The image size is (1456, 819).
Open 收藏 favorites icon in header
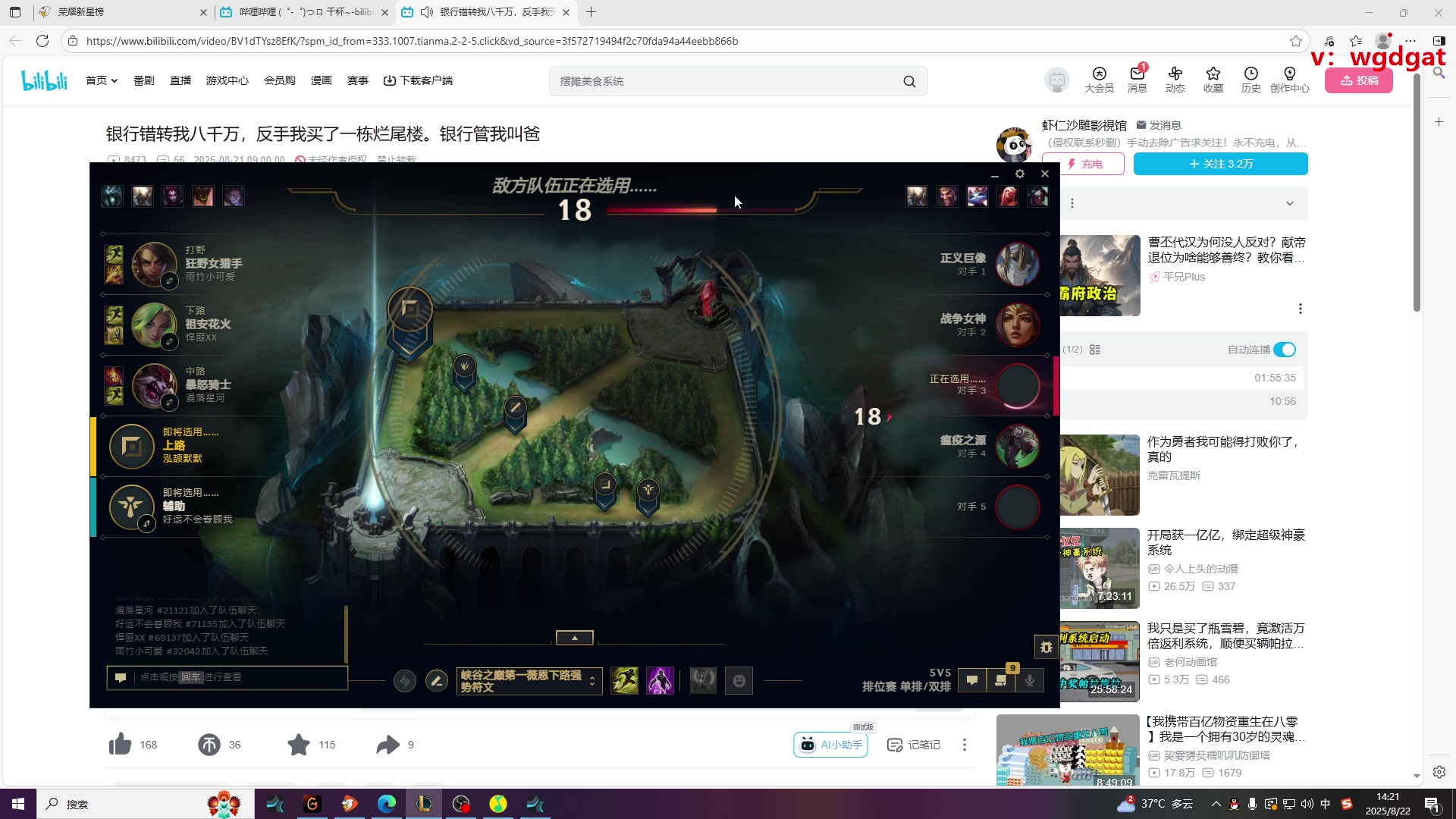[x=1213, y=79]
